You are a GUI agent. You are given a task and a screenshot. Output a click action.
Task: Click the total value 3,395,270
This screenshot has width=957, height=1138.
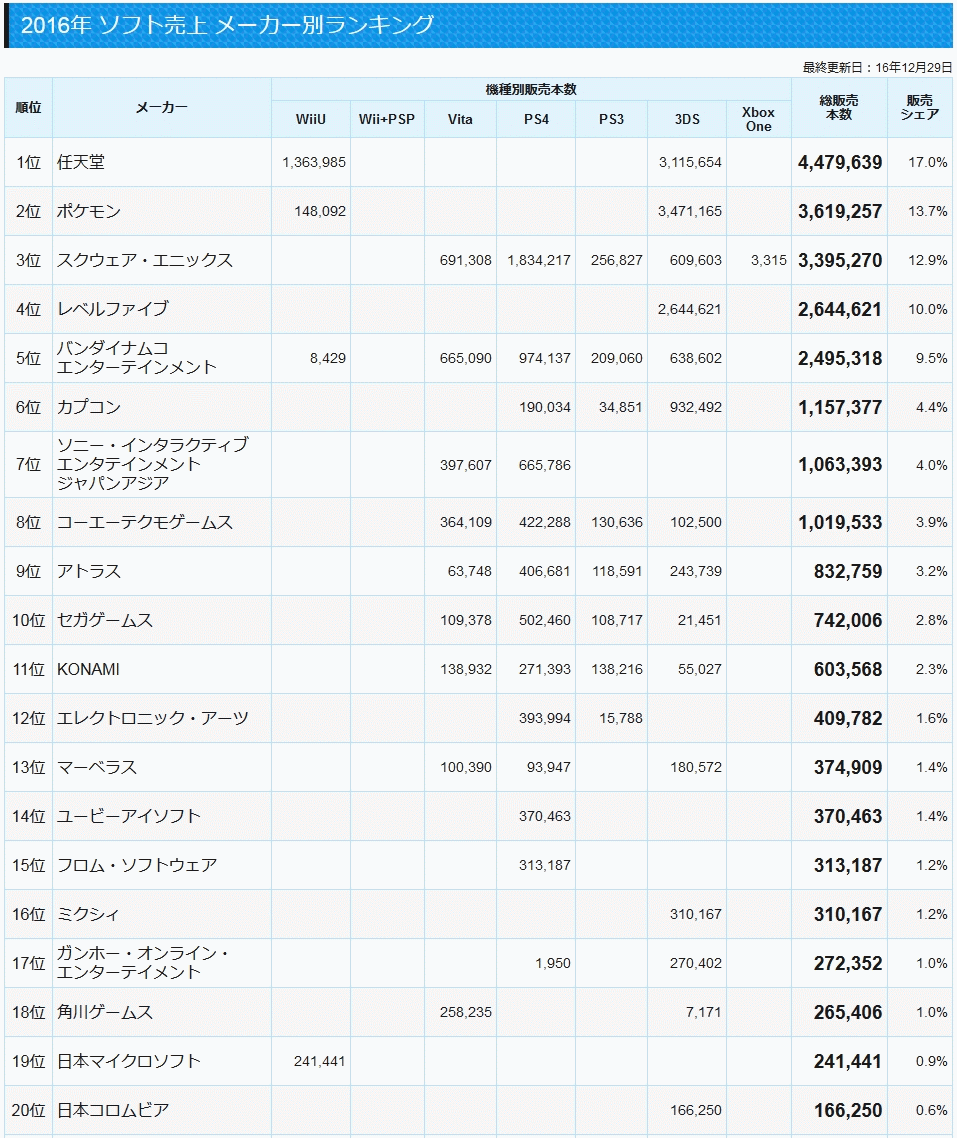point(839,261)
